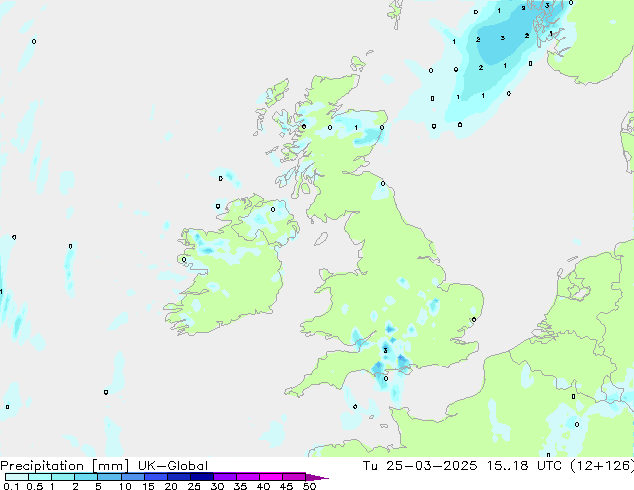Click the '10' legend scale label

click(x=125, y=486)
